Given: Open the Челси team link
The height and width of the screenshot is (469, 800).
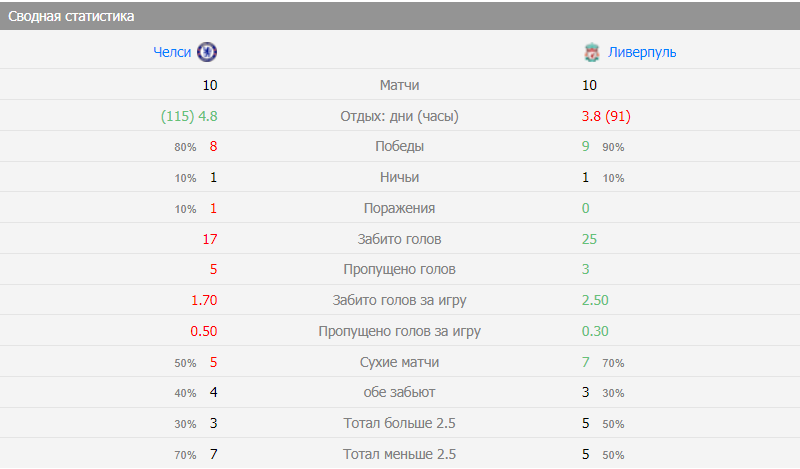Looking at the screenshot, I should click(x=172, y=52).
